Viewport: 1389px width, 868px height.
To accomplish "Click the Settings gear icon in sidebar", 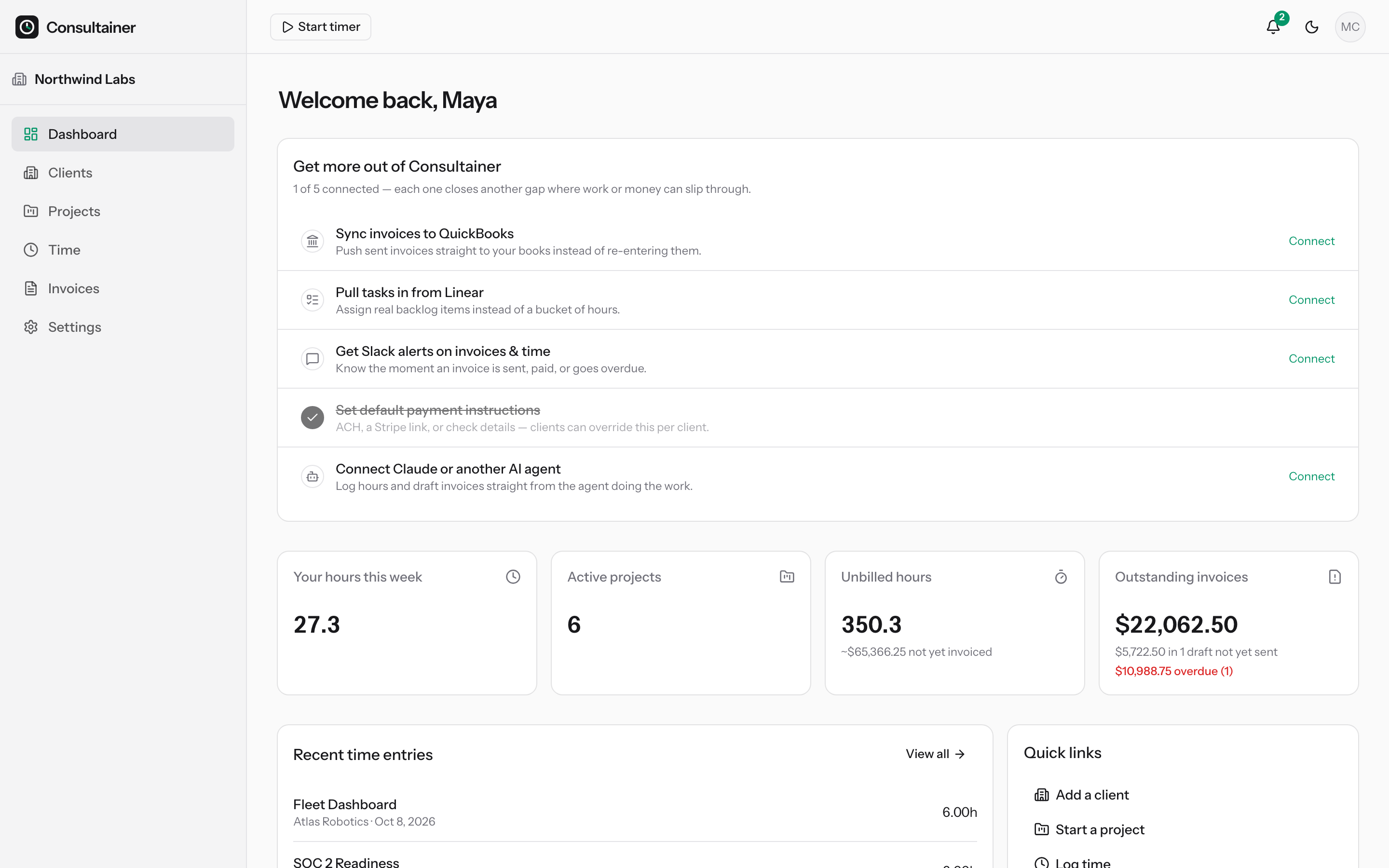I will click(31, 327).
